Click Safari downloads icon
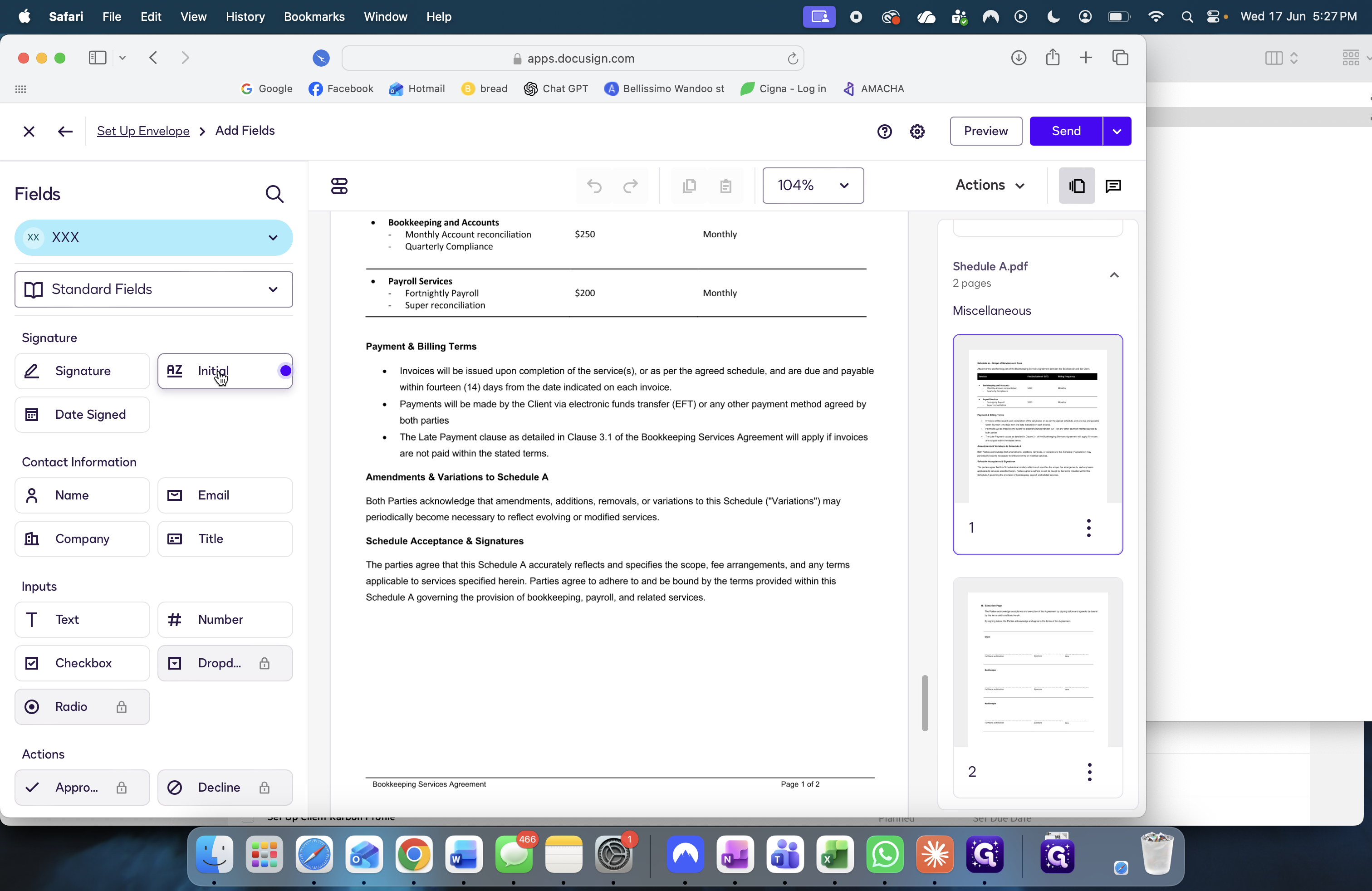This screenshot has height=891, width=1372. tap(1019, 58)
